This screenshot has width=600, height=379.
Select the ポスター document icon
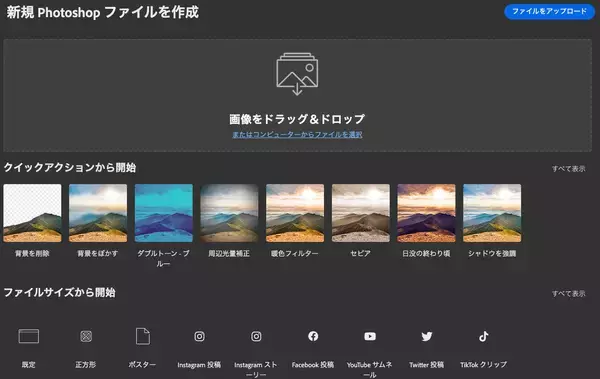(x=143, y=336)
